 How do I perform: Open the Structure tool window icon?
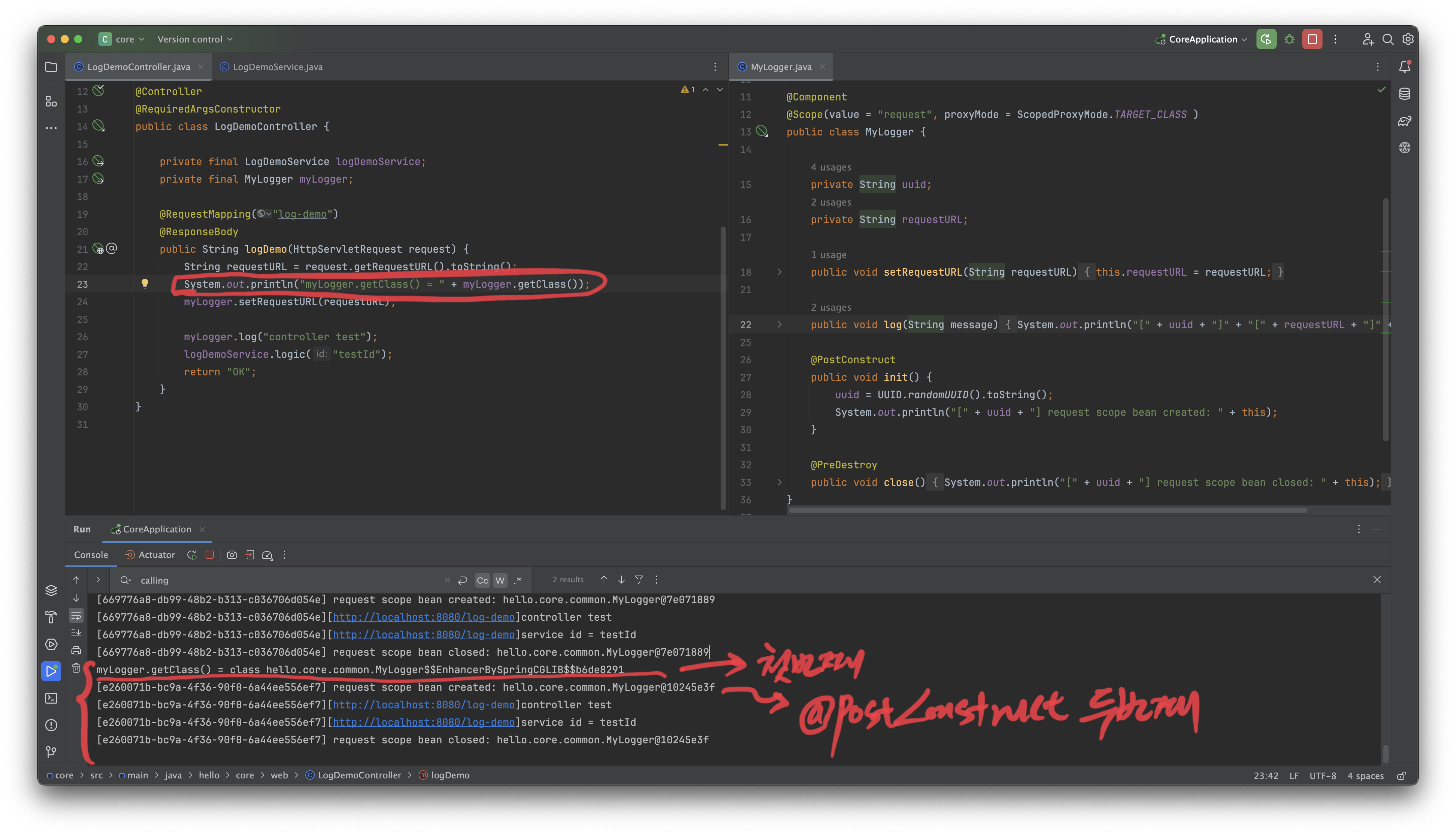pyautogui.click(x=51, y=101)
